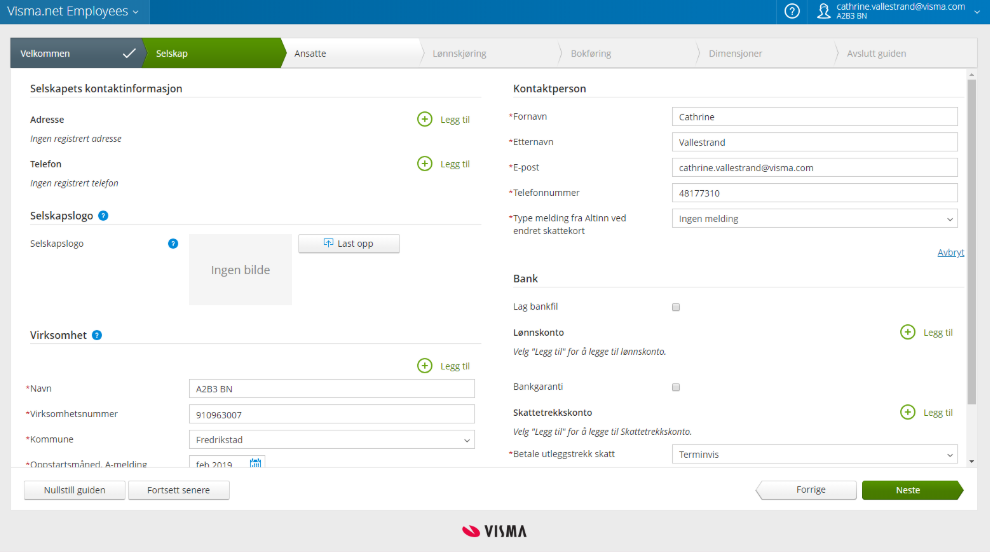Click the 'Kontaktperson' section heading

549,88
